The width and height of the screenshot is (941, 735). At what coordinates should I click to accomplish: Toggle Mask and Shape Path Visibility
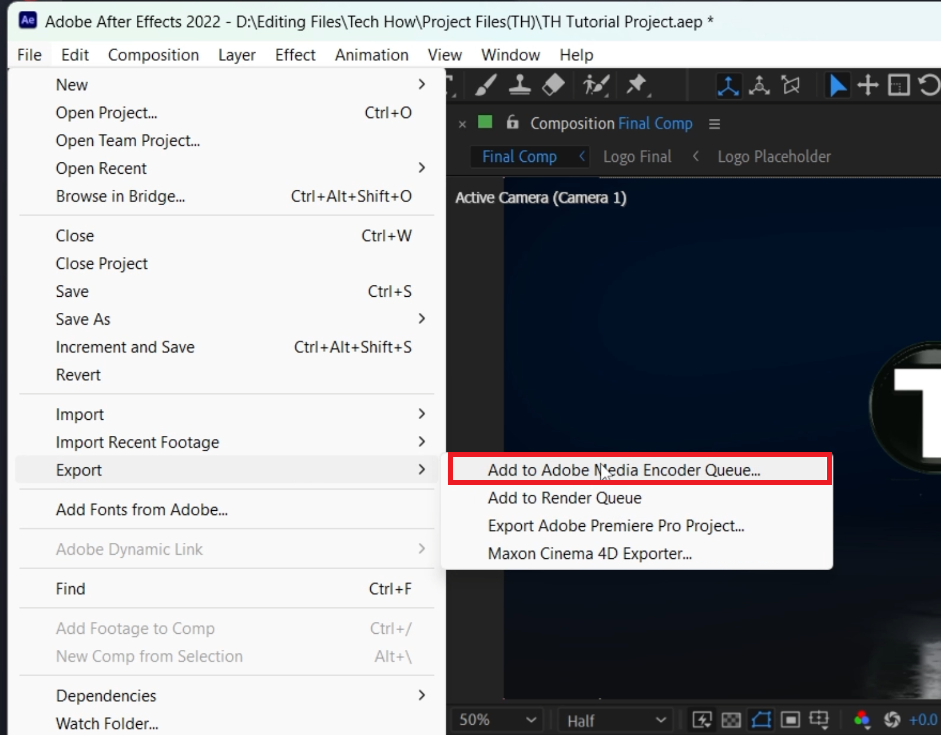[x=761, y=719]
